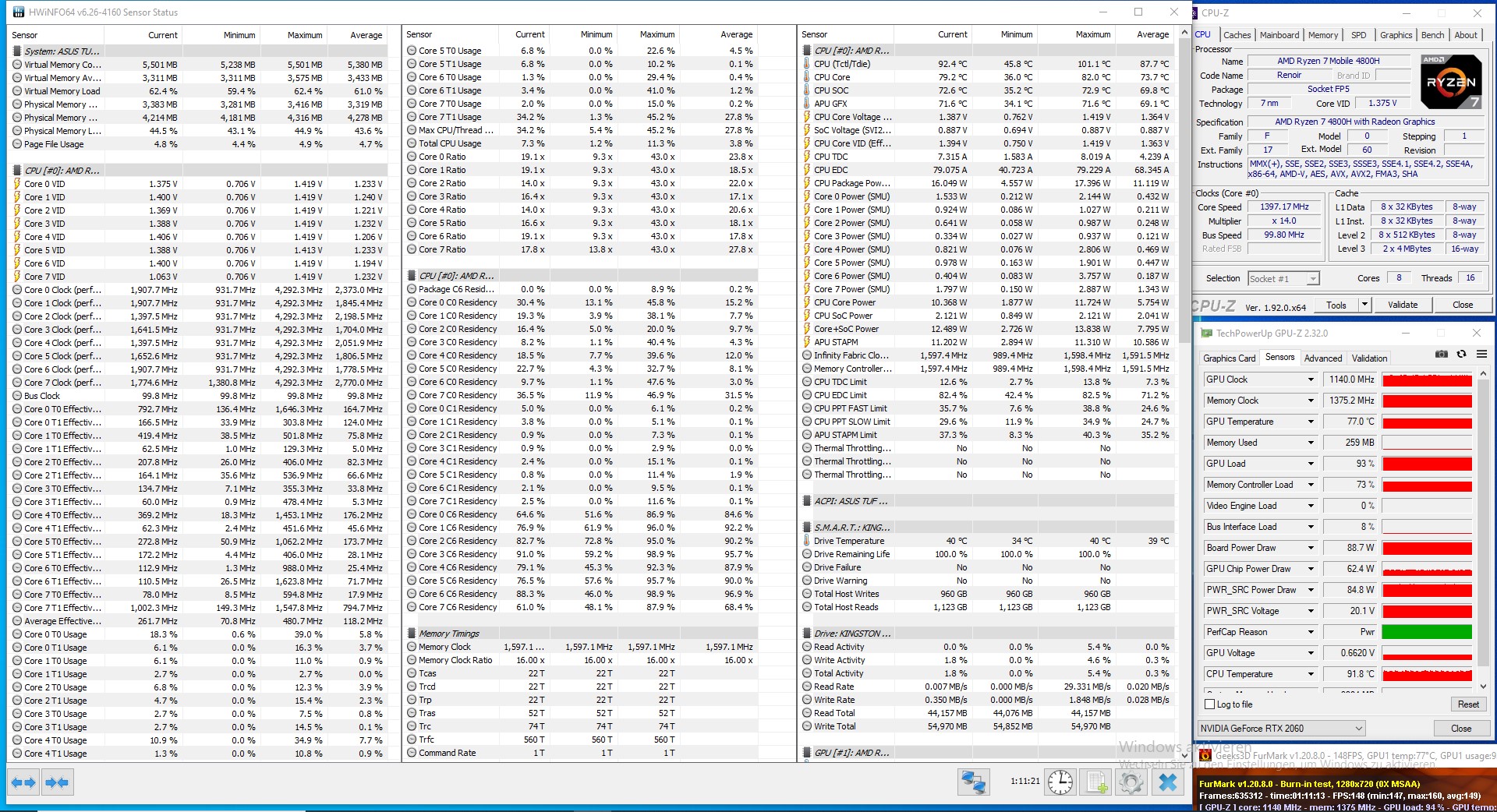The height and width of the screenshot is (812, 1497).
Task: Click the down arrow of GPU-Z sensor scrollbar
Action: pos(1482,687)
